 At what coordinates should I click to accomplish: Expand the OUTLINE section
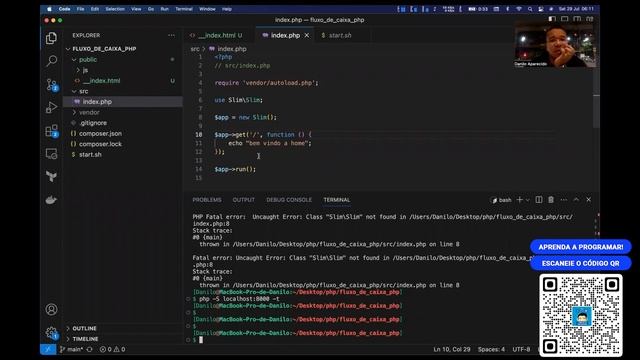coord(84,329)
